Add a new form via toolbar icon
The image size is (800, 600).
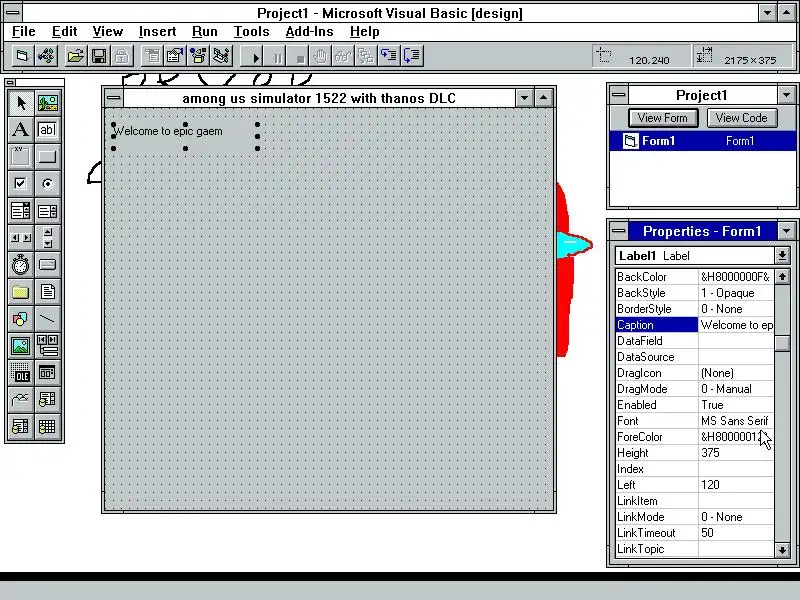point(22,56)
